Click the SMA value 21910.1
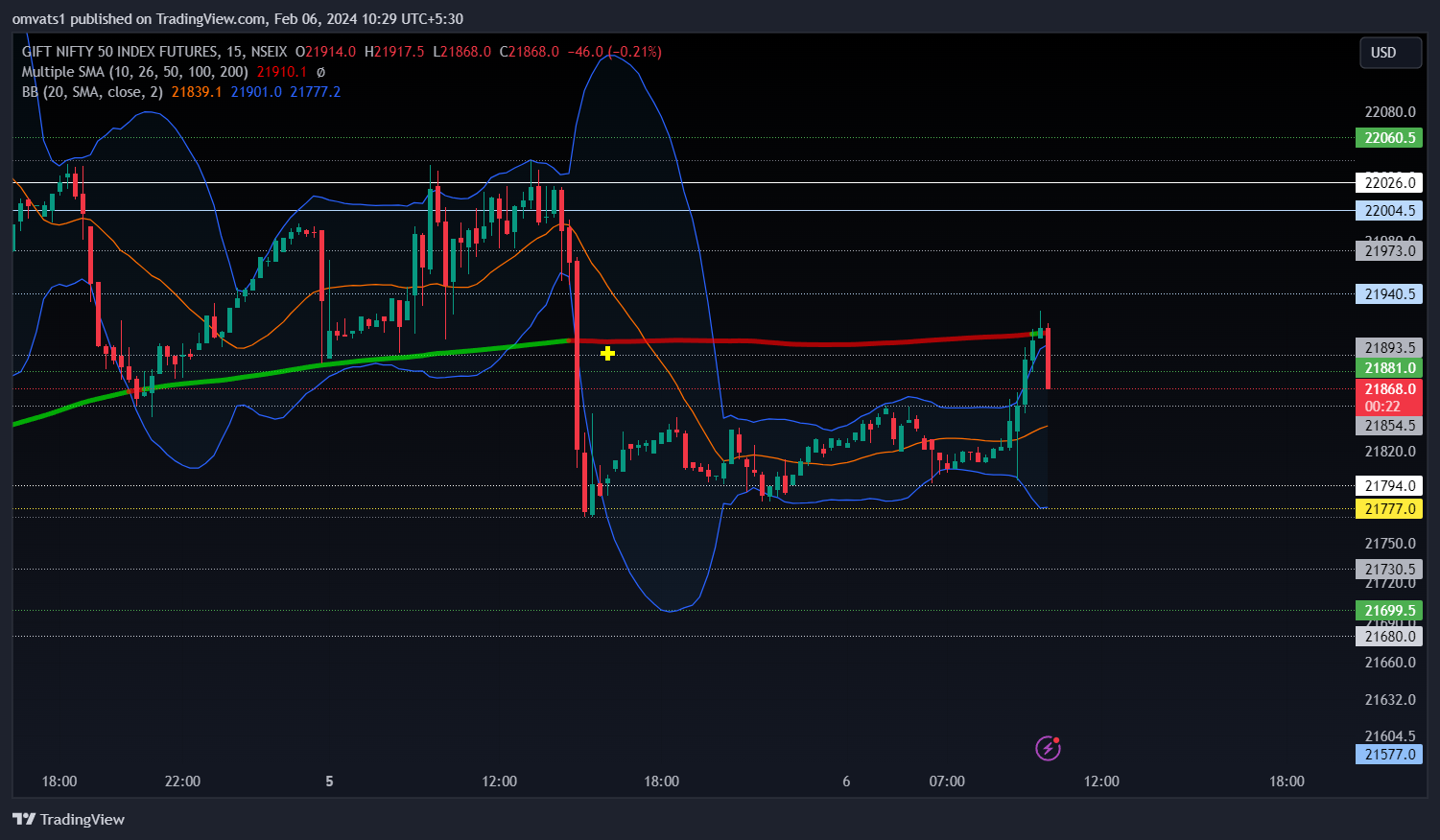The height and width of the screenshot is (840, 1440). [x=282, y=72]
